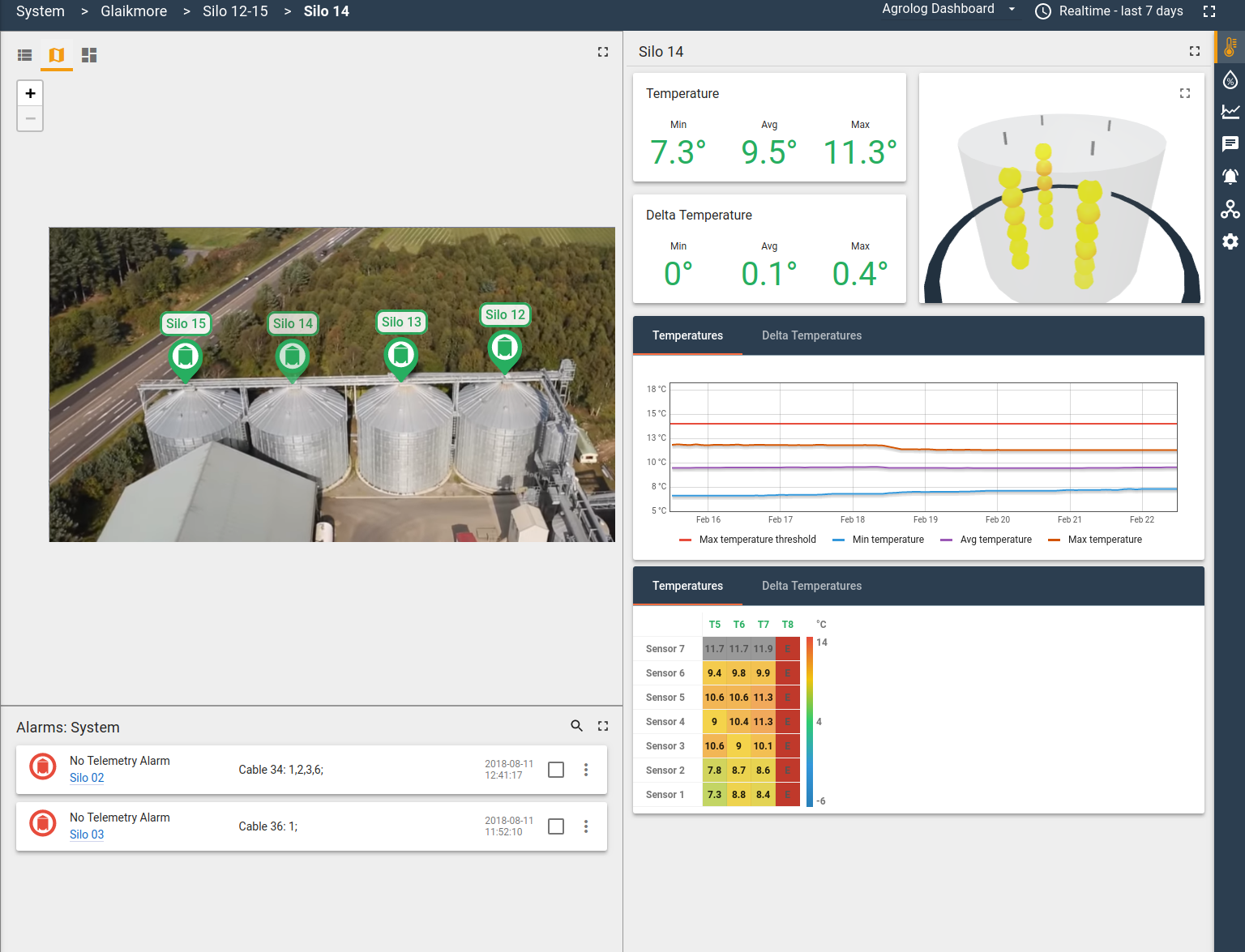Select the Temperature panel icon in right sidebar

pyautogui.click(x=1229, y=47)
